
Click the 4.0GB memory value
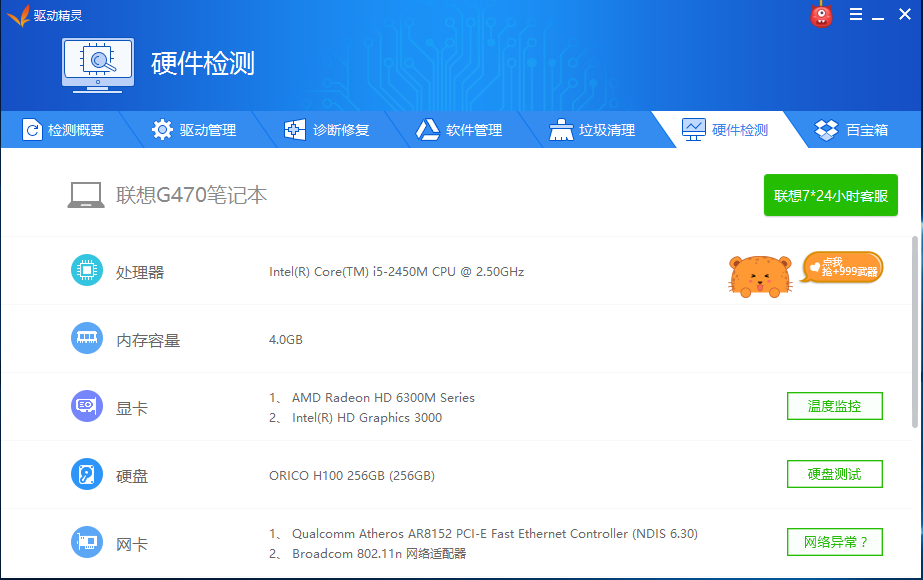(x=285, y=340)
